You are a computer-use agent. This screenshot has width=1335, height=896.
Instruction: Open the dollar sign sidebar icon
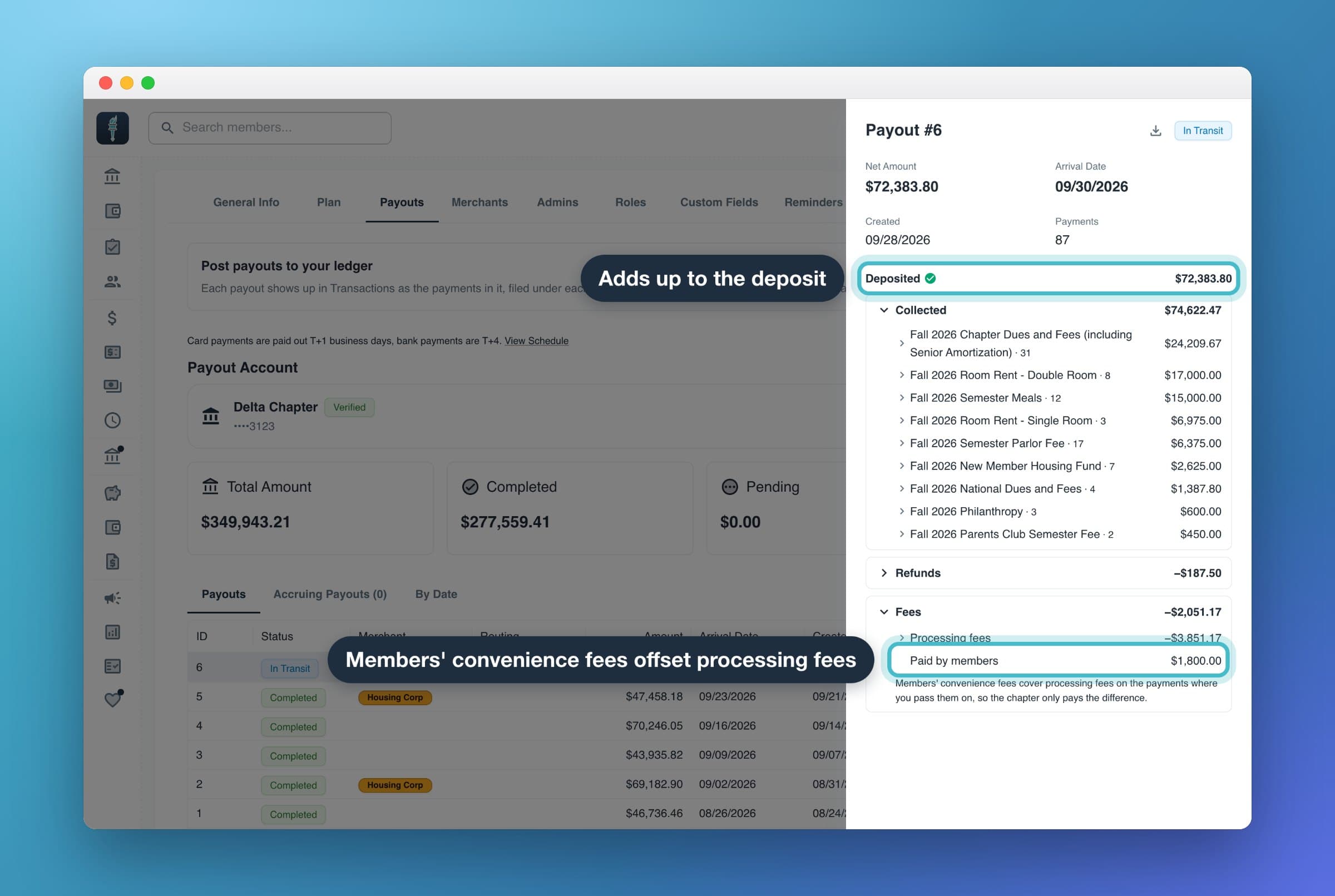click(x=112, y=318)
